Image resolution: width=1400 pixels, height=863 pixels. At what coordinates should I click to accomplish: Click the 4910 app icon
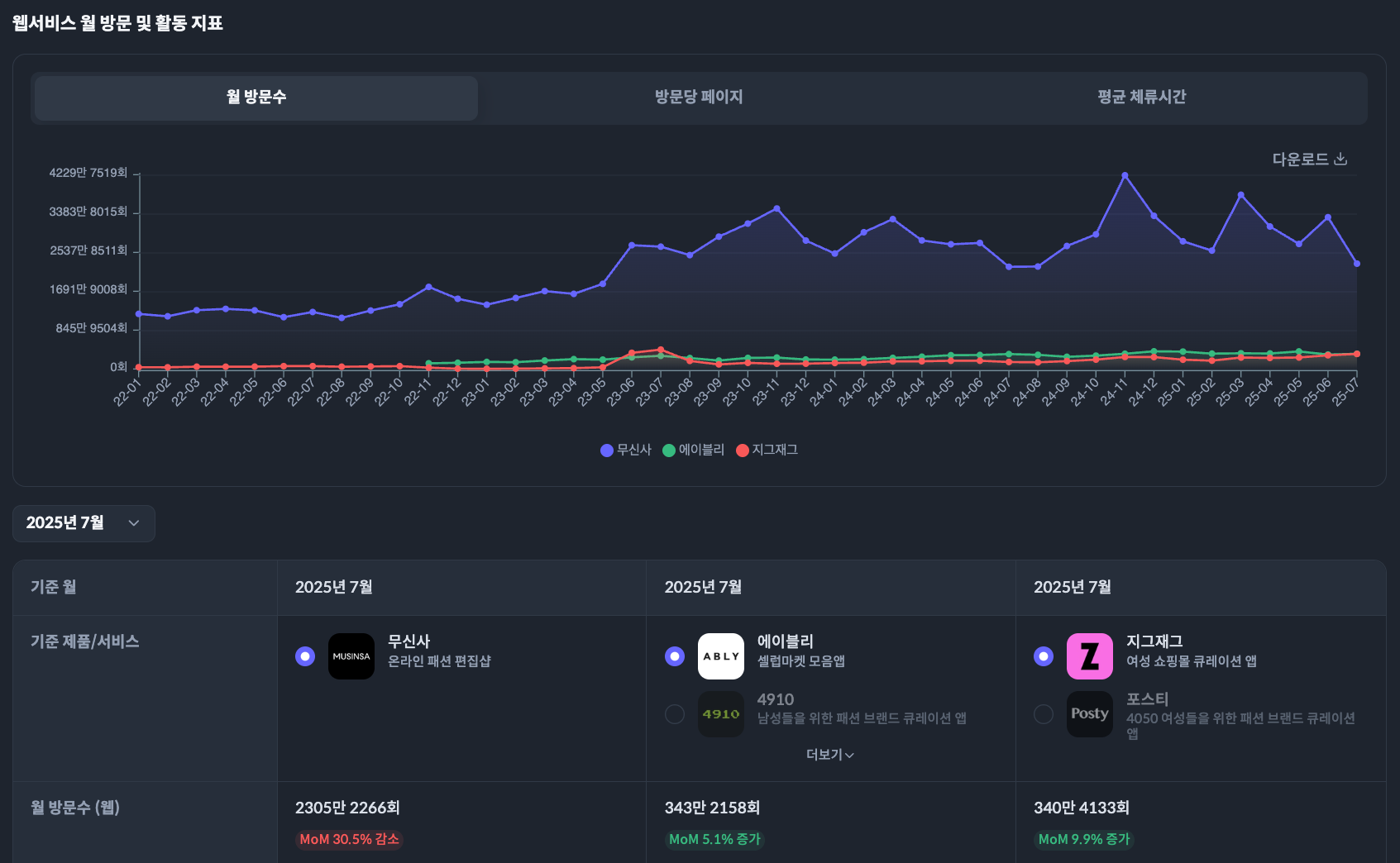pos(721,713)
